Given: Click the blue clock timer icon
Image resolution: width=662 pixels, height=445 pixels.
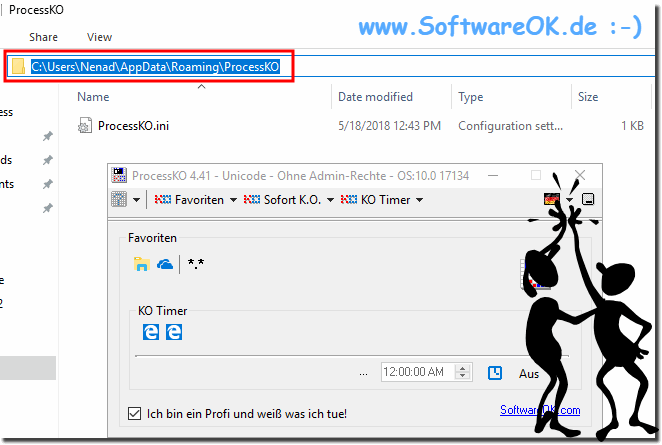Looking at the screenshot, I should pos(495,373).
